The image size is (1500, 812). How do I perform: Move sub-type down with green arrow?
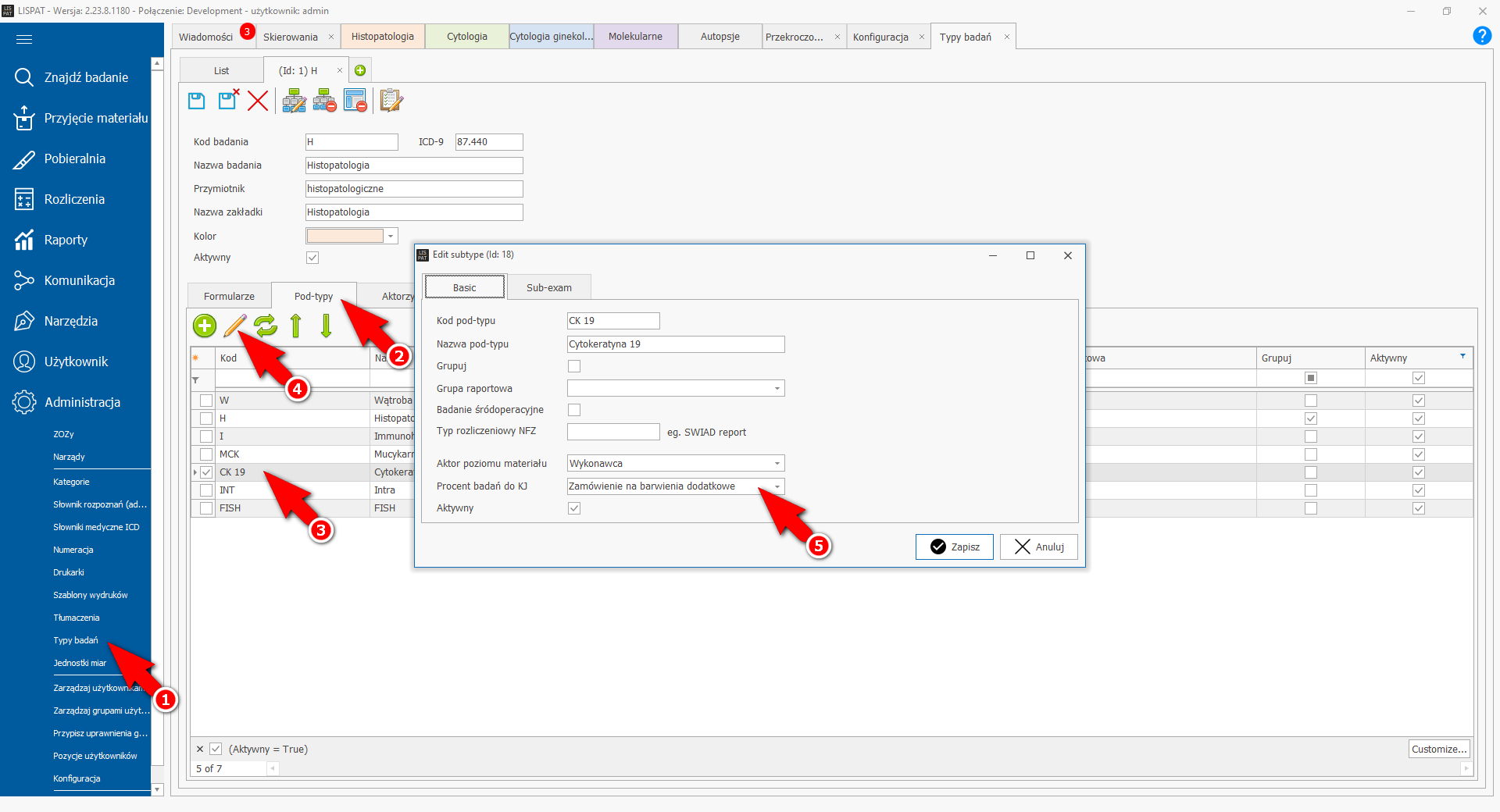tap(326, 326)
